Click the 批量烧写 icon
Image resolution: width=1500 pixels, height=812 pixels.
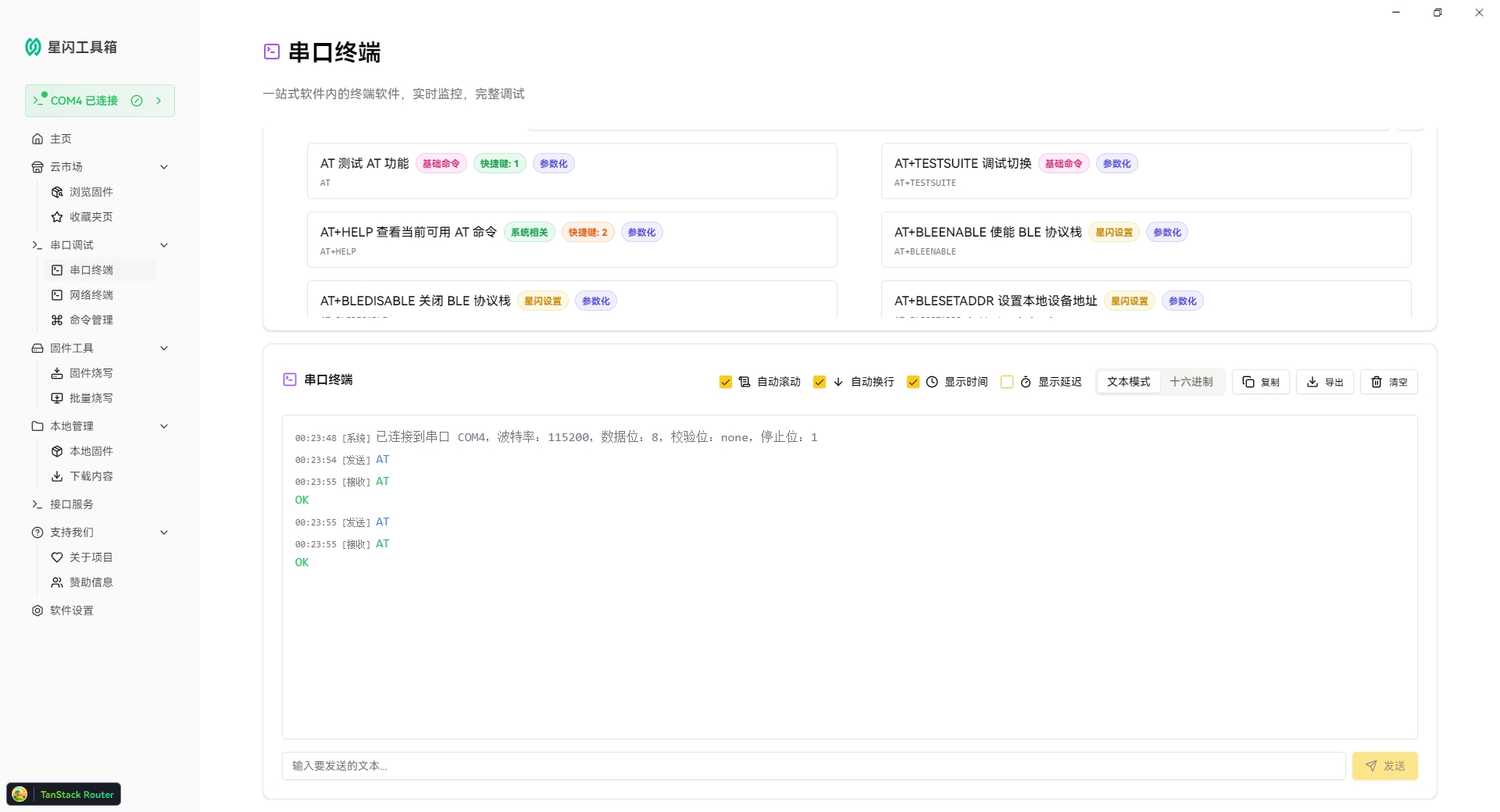click(x=57, y=398)
